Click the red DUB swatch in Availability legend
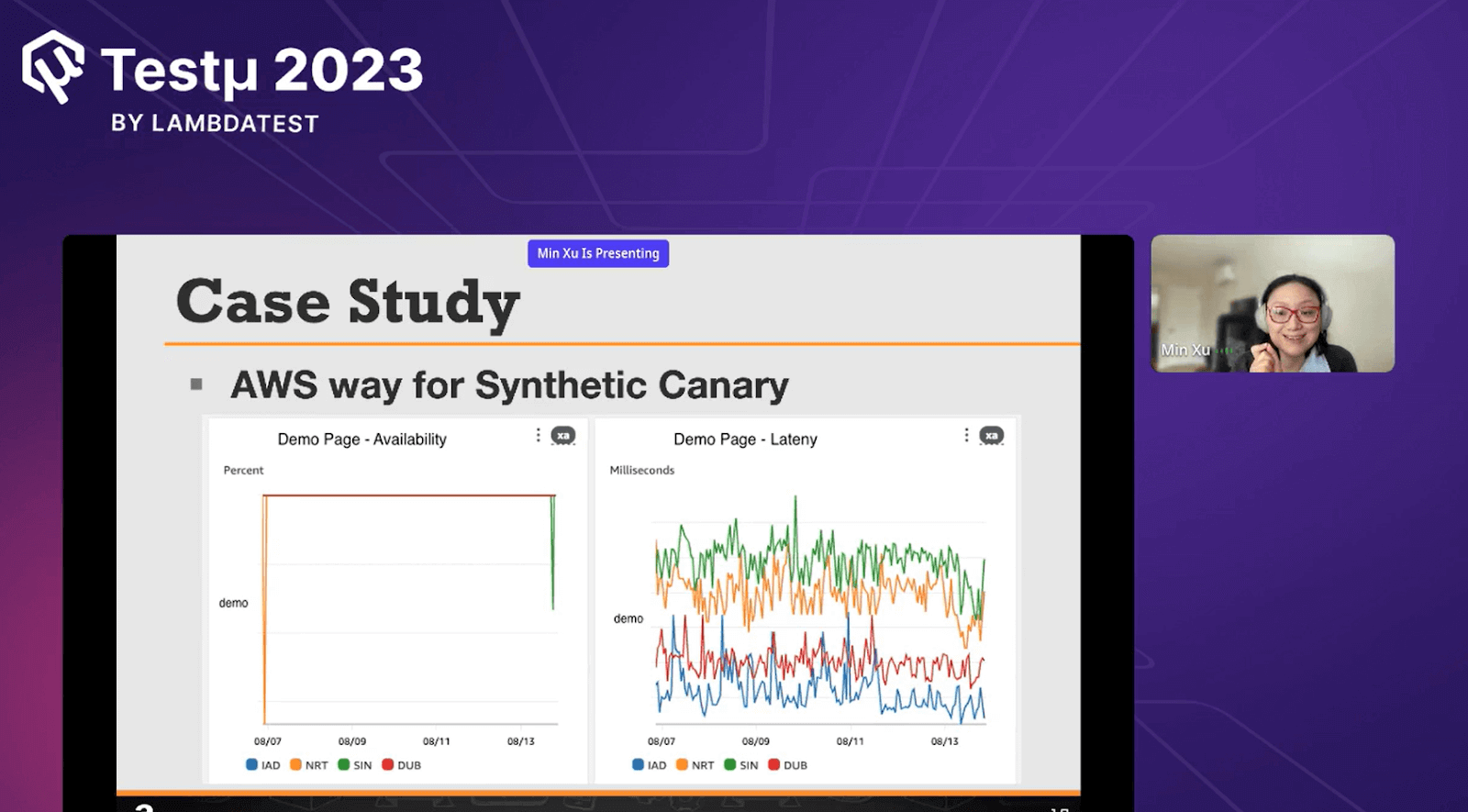Image resolution: width=1468 pixels, height=812 pixels. (387, 764)
